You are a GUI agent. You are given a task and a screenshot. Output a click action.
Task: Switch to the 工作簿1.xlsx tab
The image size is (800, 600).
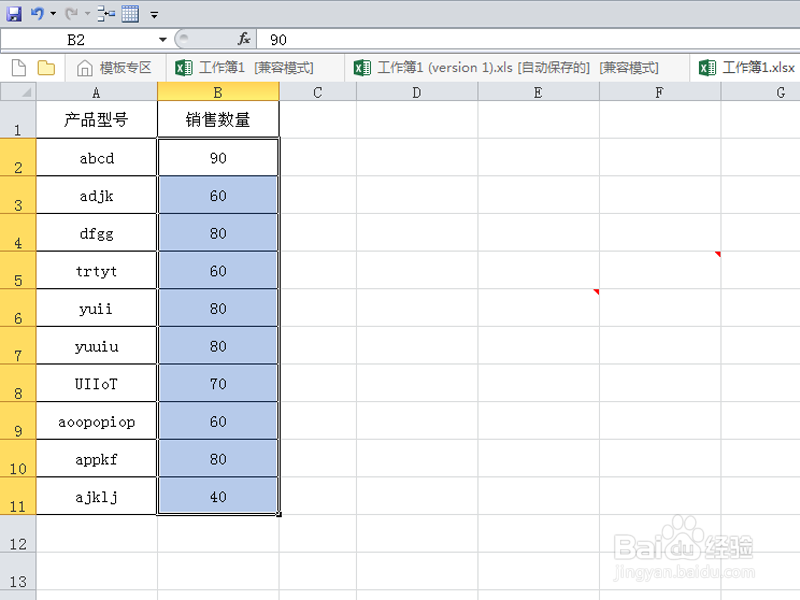tap(747, 68)
